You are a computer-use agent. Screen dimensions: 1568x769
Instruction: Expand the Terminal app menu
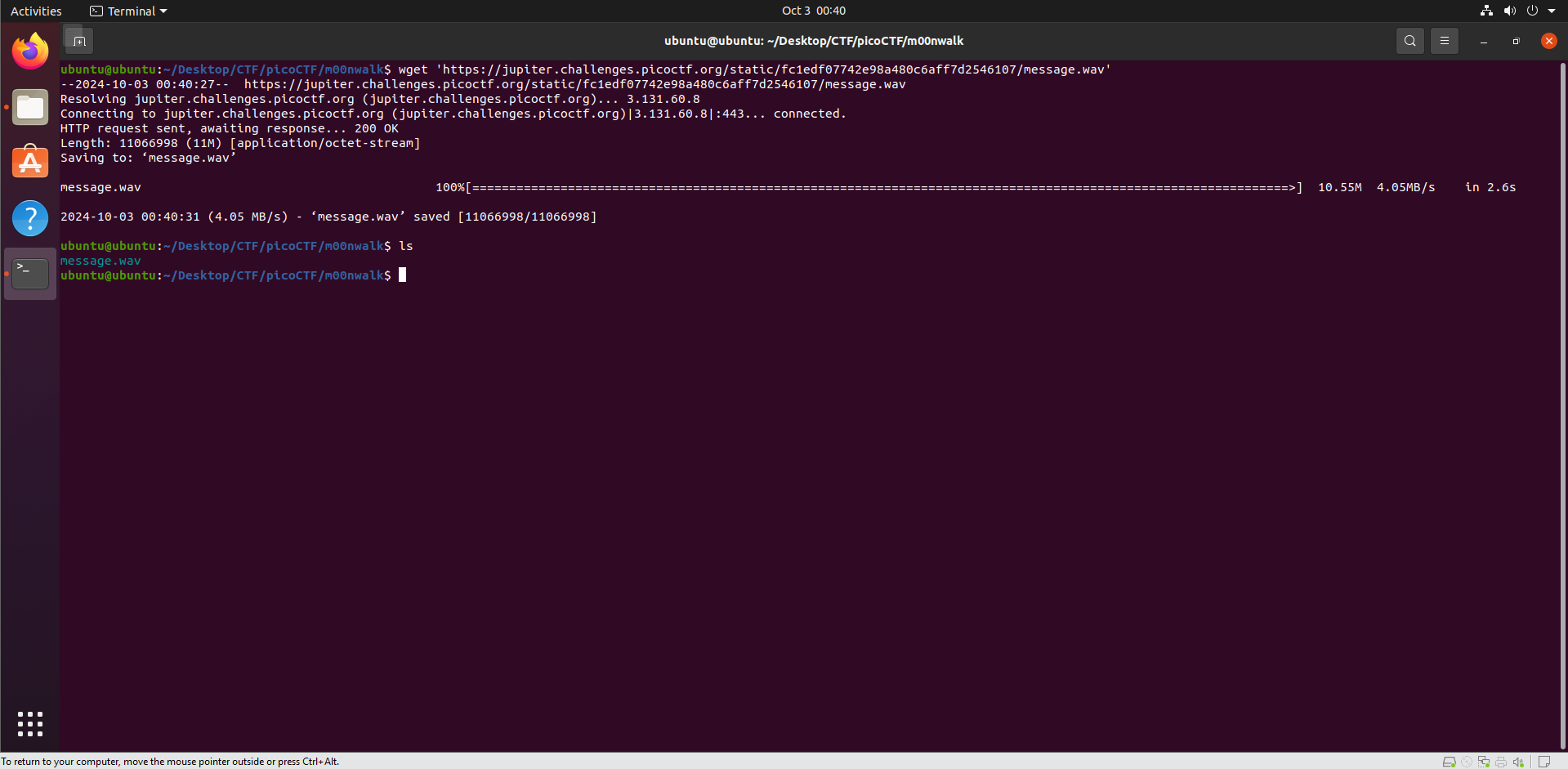128,11
